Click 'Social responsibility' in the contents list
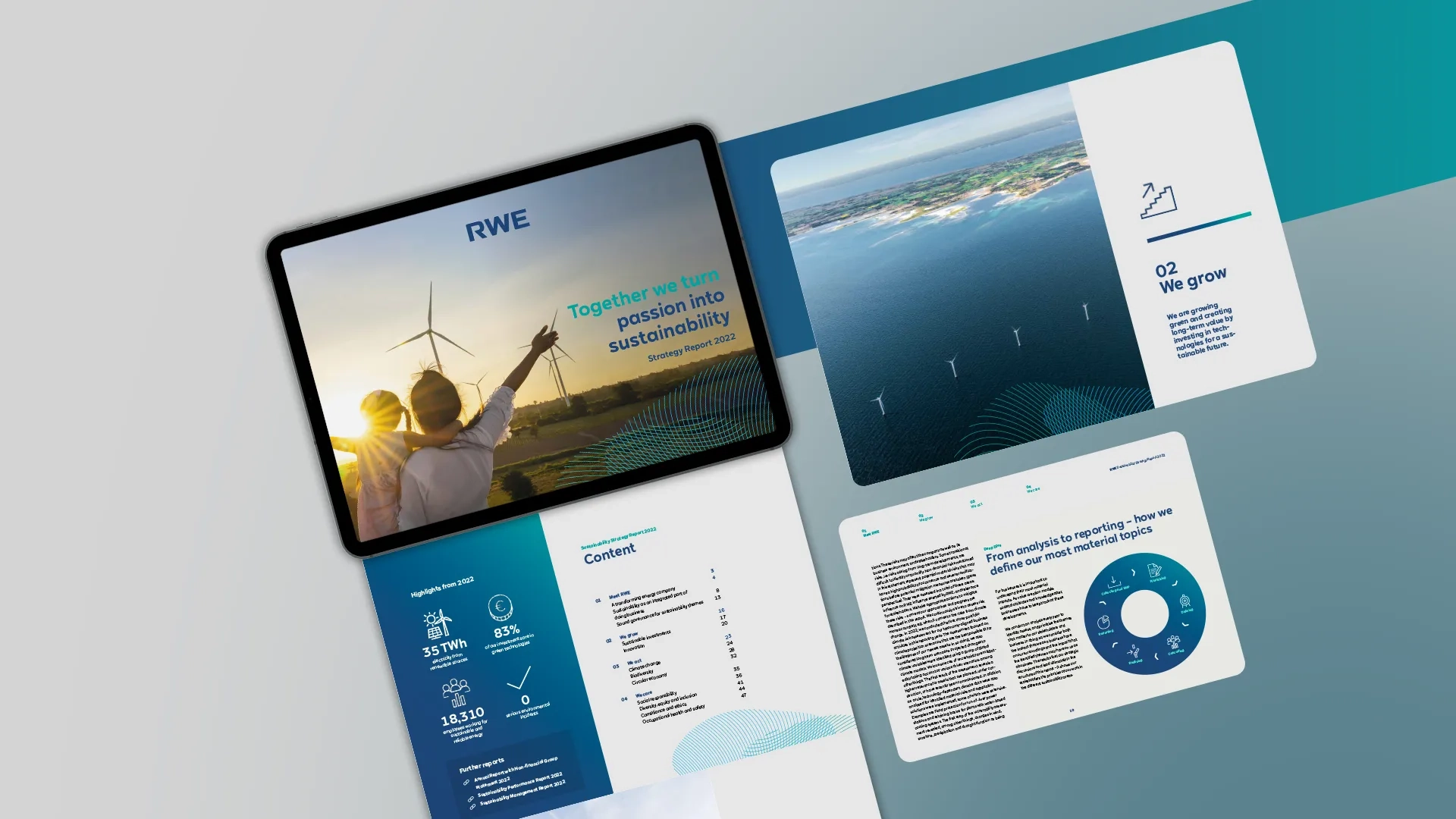This screenshot has height=819, width=1456. tap(657, 698)
